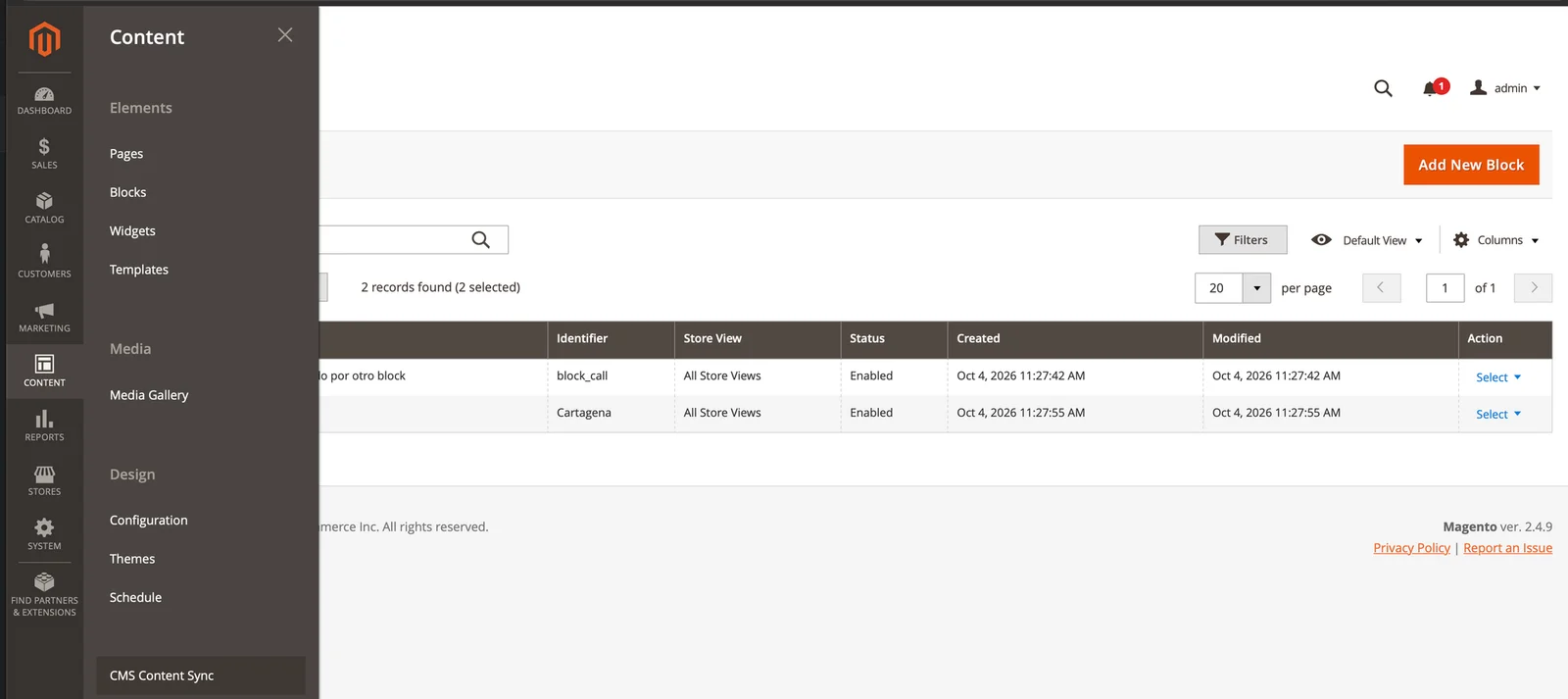Open the Marketing sidebar icon

pos(44,318)
